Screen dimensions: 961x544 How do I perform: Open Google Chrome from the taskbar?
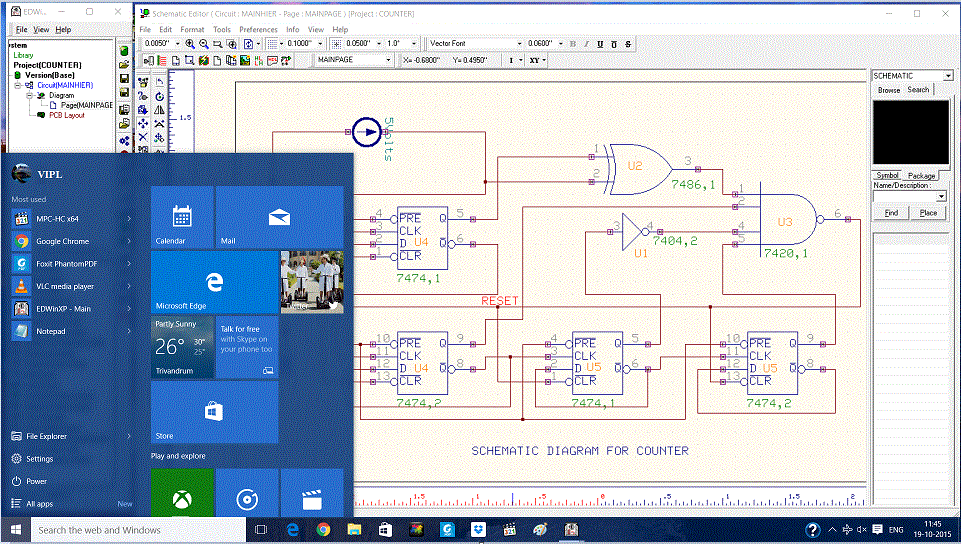(323, 530)
